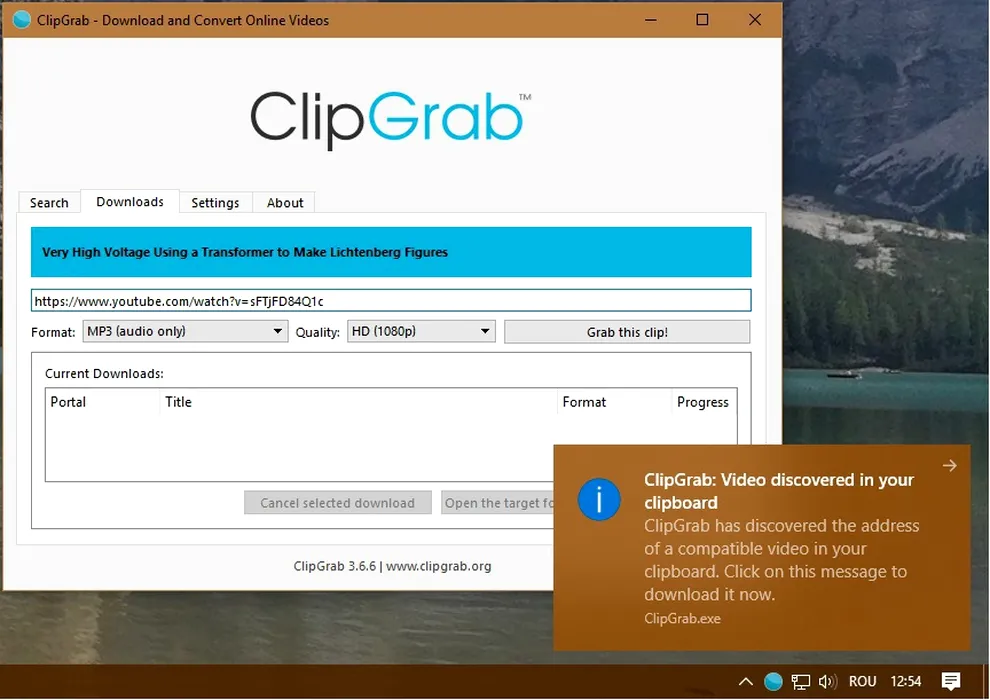990x700 pixels.
Task: Click the blue info icon in the notification
Action: click(599, 499)
